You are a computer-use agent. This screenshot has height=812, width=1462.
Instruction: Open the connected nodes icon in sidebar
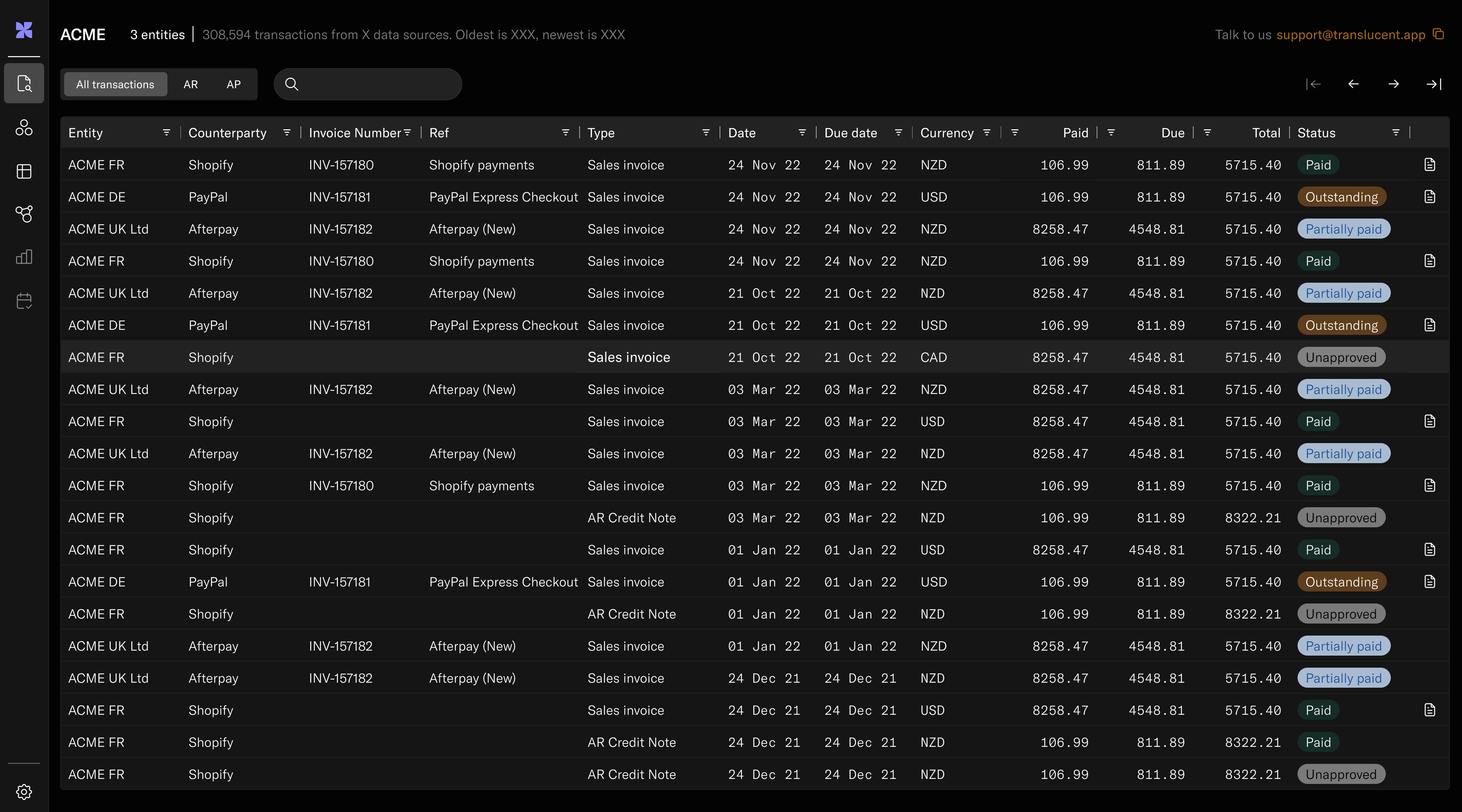point(24,214)
